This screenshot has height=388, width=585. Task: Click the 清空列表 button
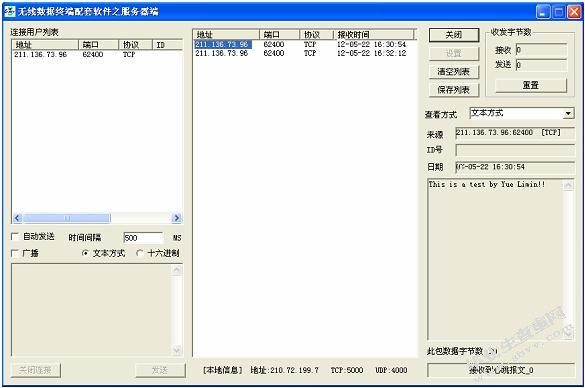tap(454, 71)
